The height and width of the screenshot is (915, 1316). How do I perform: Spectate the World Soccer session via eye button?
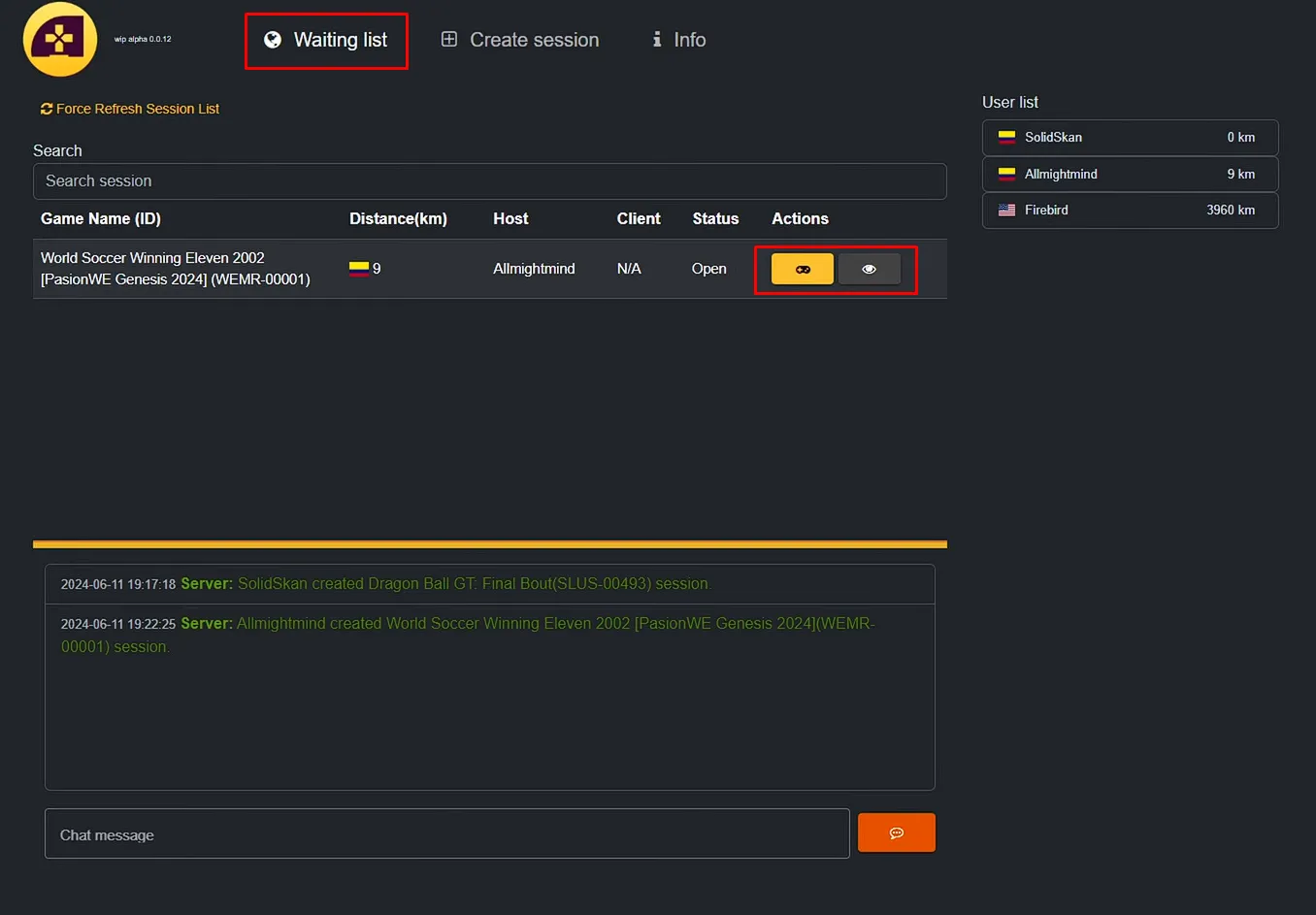click(x=869, y=269)
